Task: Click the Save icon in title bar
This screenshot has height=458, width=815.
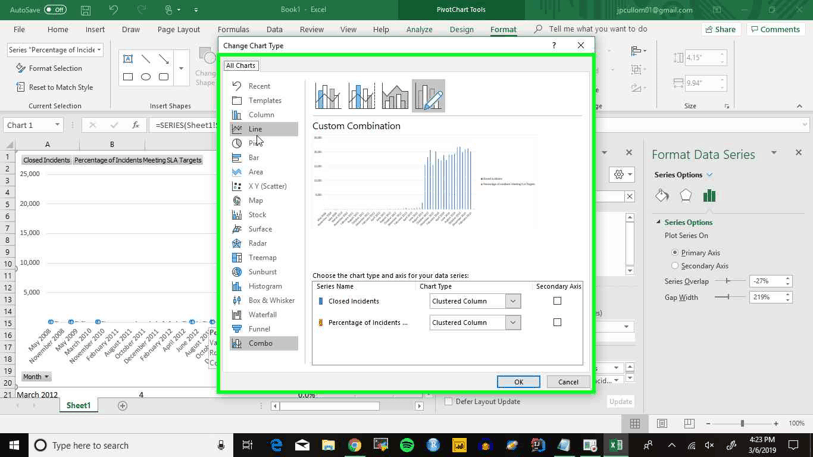Action: coord(86,10)
